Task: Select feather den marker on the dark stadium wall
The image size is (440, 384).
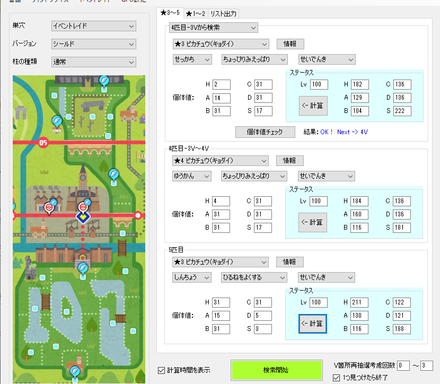Action: 104,80
